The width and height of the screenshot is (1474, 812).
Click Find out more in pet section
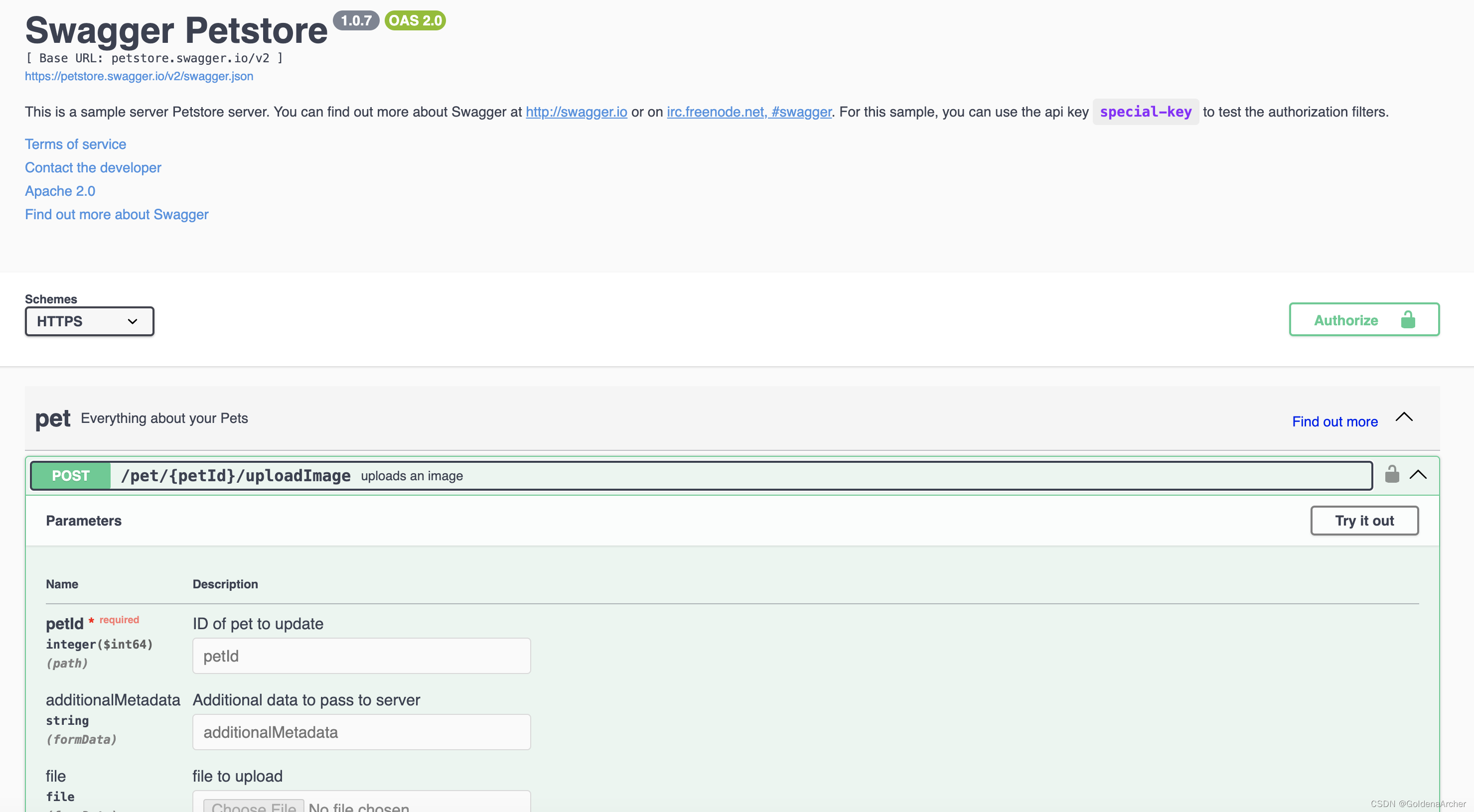(1335, 422)
